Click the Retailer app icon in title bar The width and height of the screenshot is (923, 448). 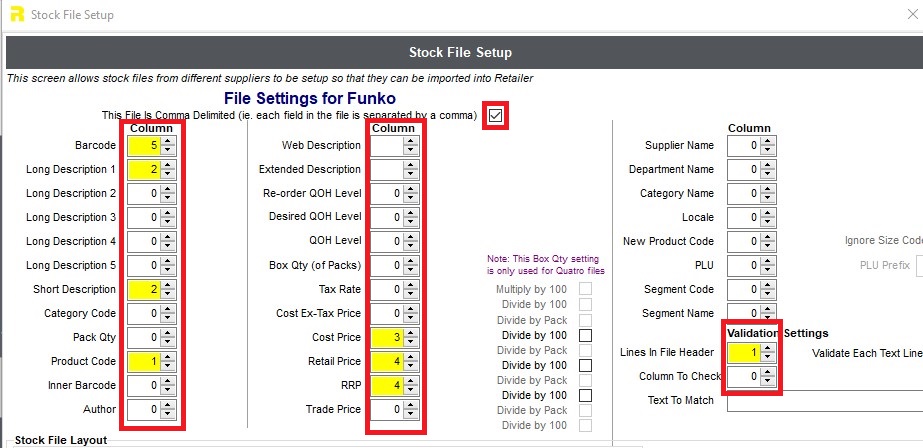pyautogui.click(x=17, y=14)
